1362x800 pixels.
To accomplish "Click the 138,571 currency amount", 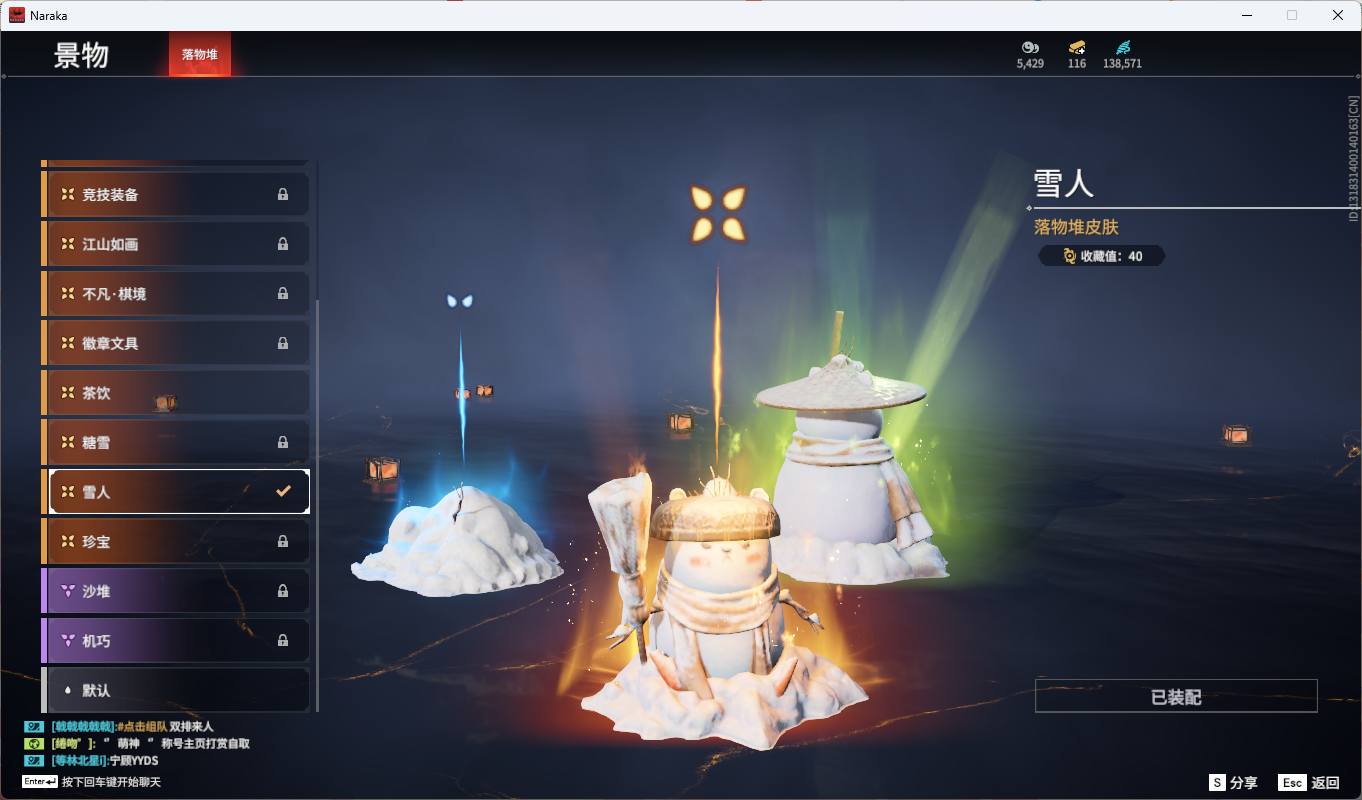I will click(1122, 63).
